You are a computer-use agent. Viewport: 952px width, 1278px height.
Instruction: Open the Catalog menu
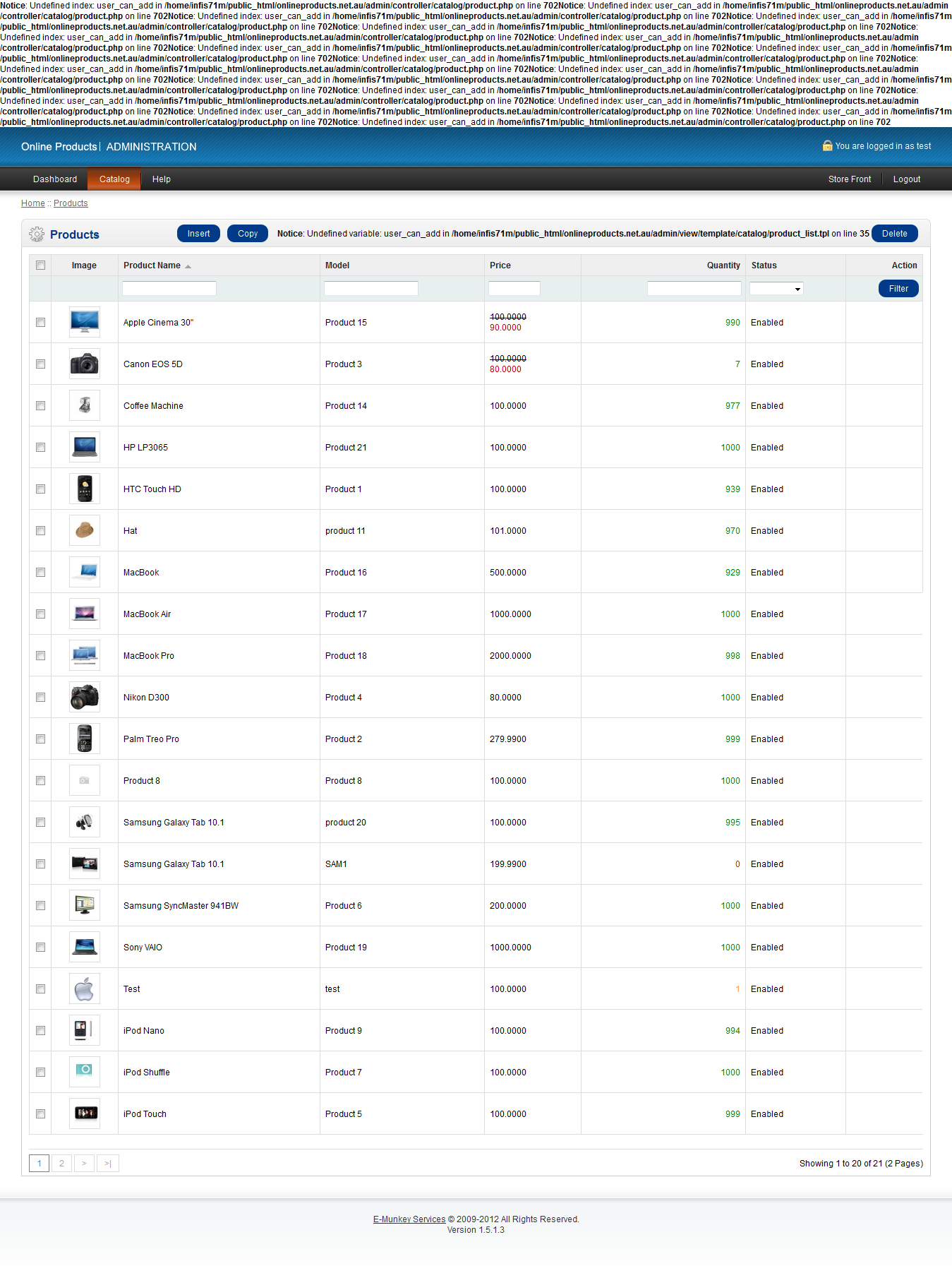click(x=114, y=179)
